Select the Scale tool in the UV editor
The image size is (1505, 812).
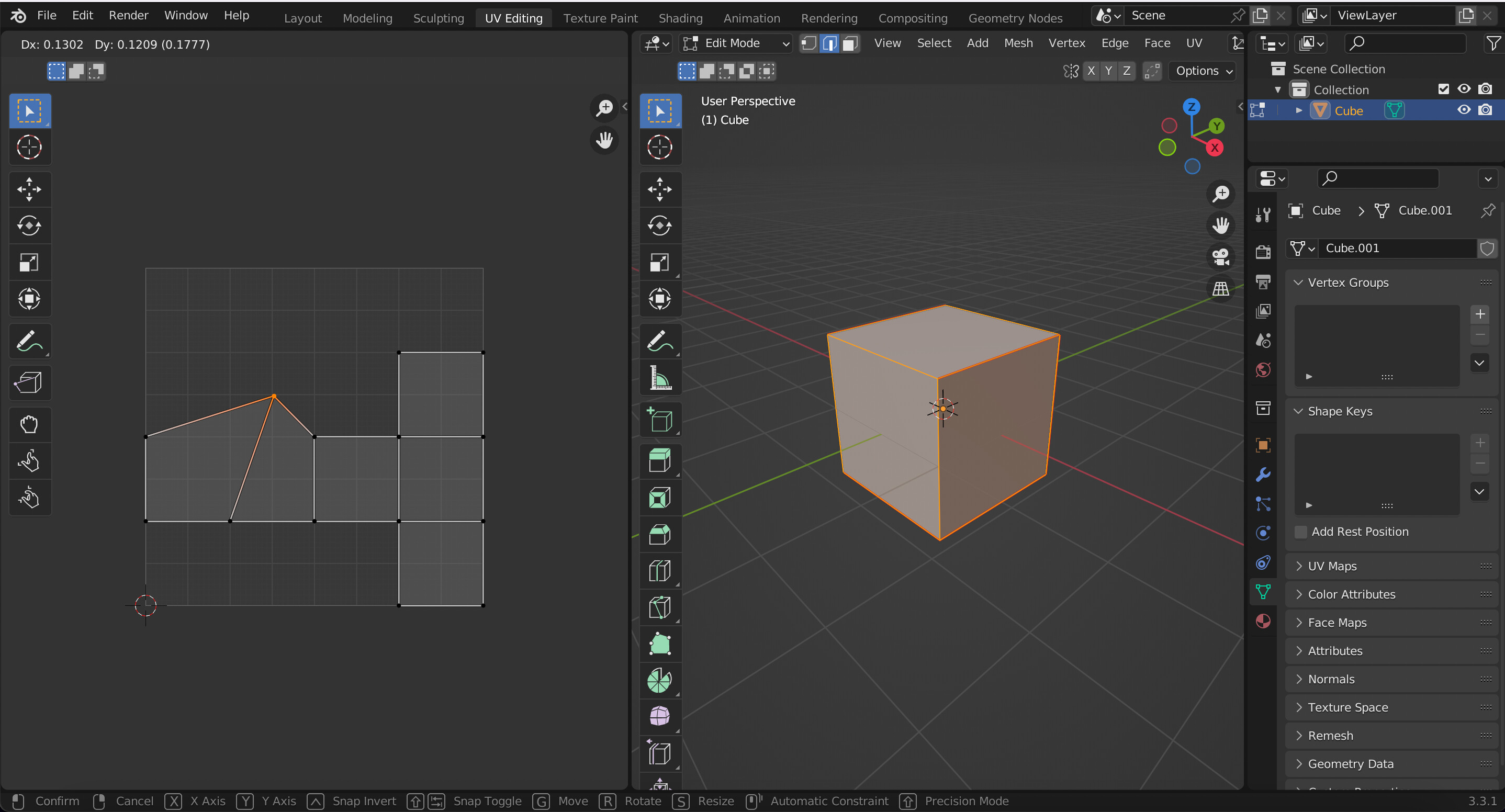tap(30, 262)
